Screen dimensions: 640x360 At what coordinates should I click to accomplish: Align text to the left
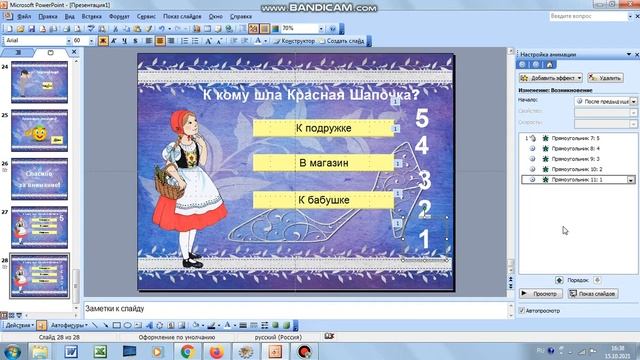pyautogui.click(x=149, y=41)
